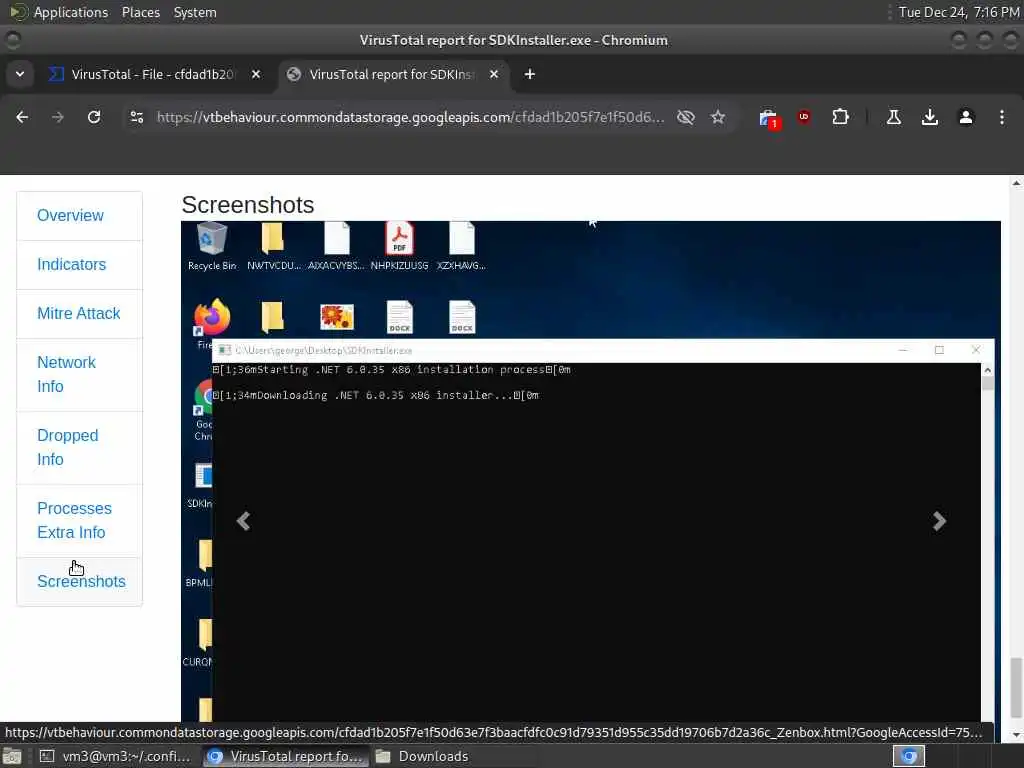Open the Network Info section

point(66,374)
